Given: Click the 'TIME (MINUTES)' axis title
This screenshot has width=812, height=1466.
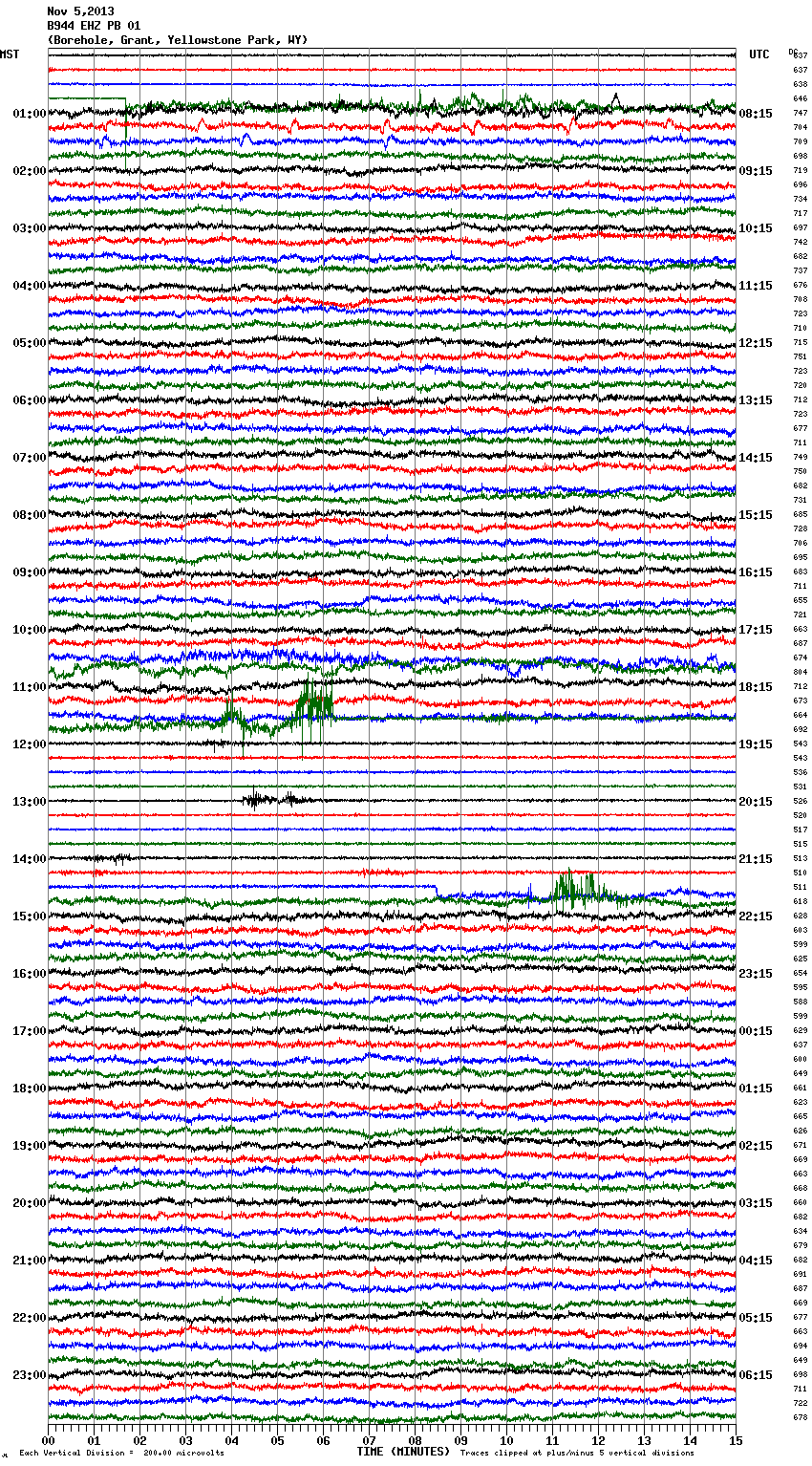Looking at the screenshot, I should [x=403, y=1452].
